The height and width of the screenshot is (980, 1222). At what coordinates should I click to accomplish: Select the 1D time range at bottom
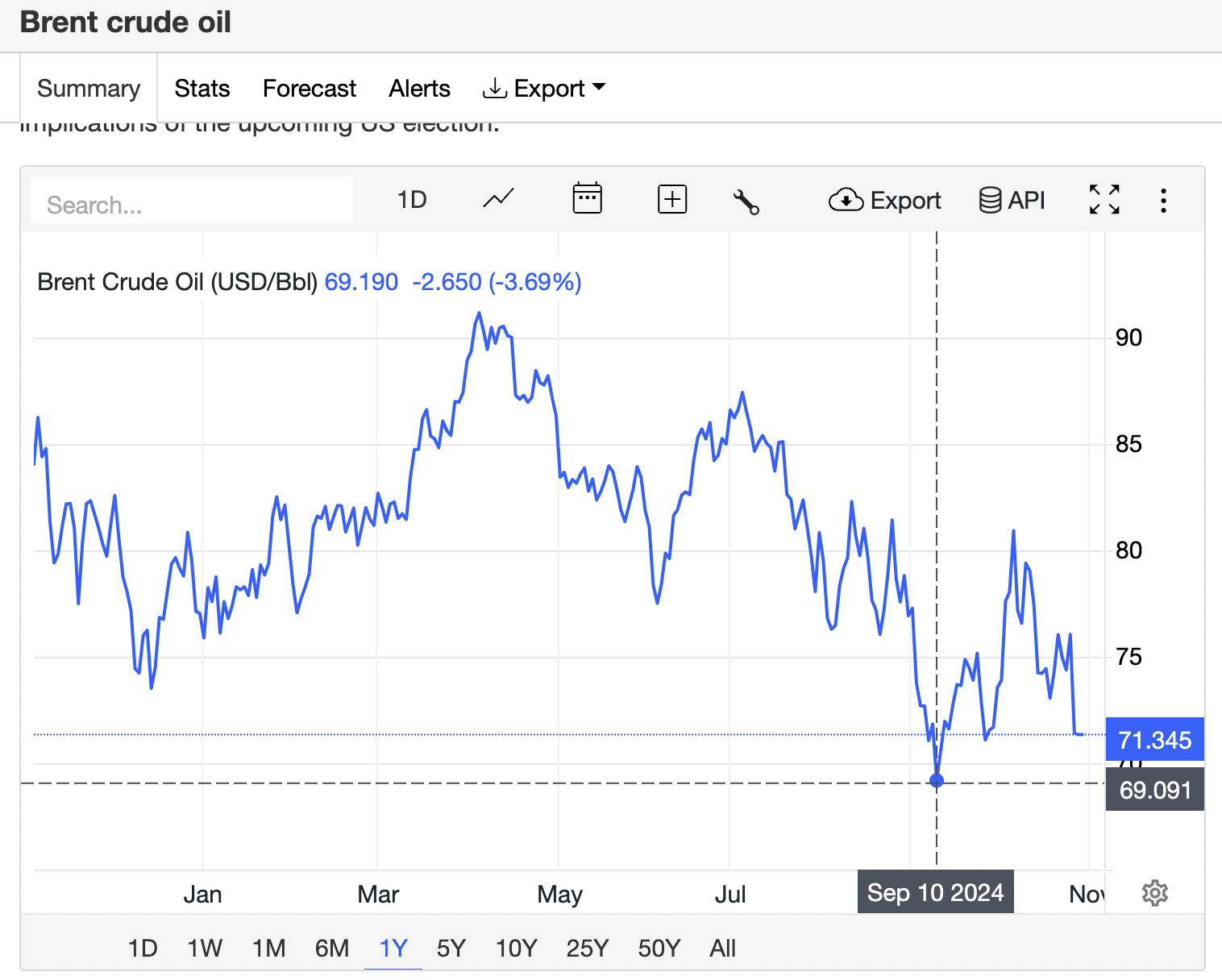(143, 948)
